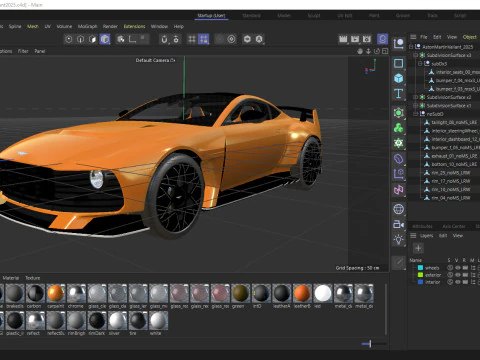Collapse the subDx5 tree node
The height and width of the screenshot is (360, 480).
pos(420,63)
